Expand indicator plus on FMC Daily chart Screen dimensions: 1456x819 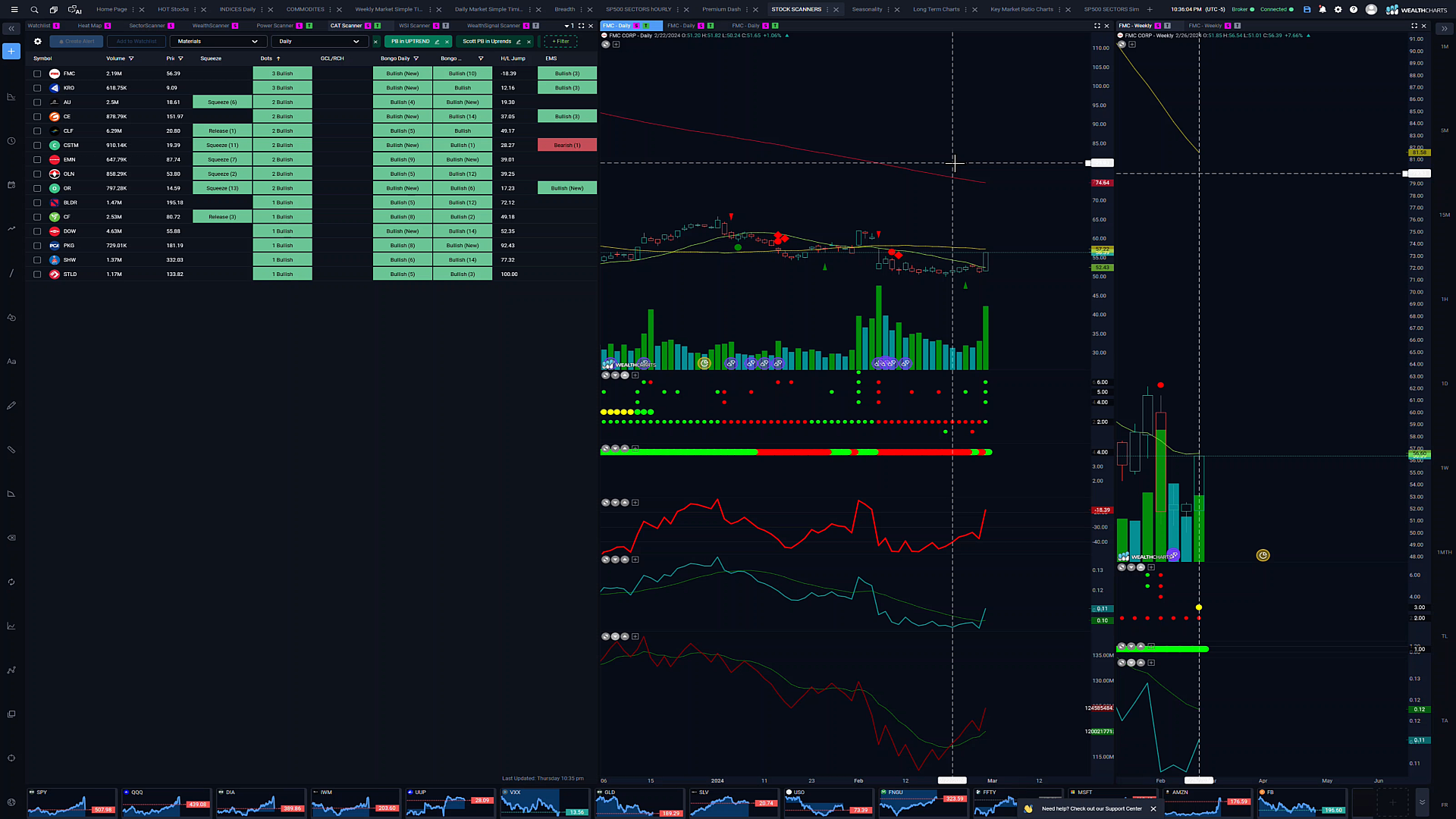[617, 45]
